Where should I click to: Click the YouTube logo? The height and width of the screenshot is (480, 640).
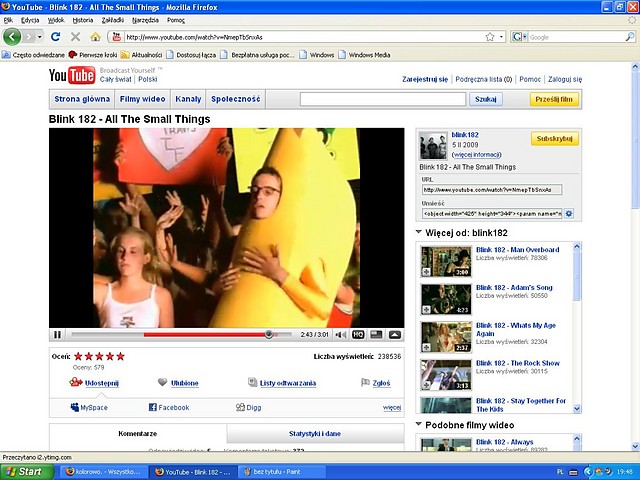coord(72,75)
